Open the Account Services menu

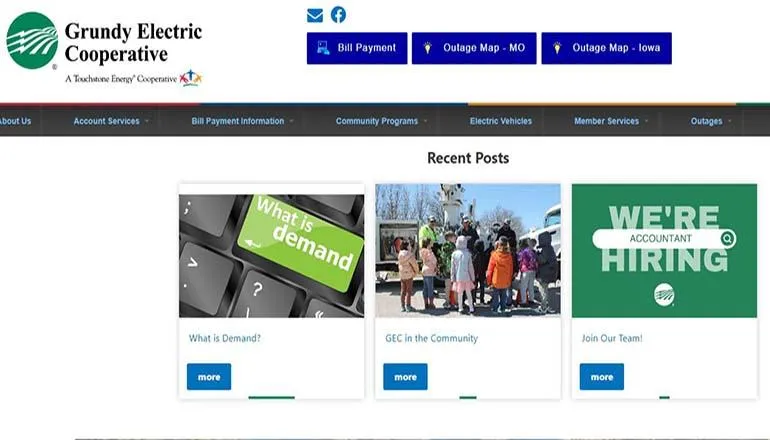107,121
